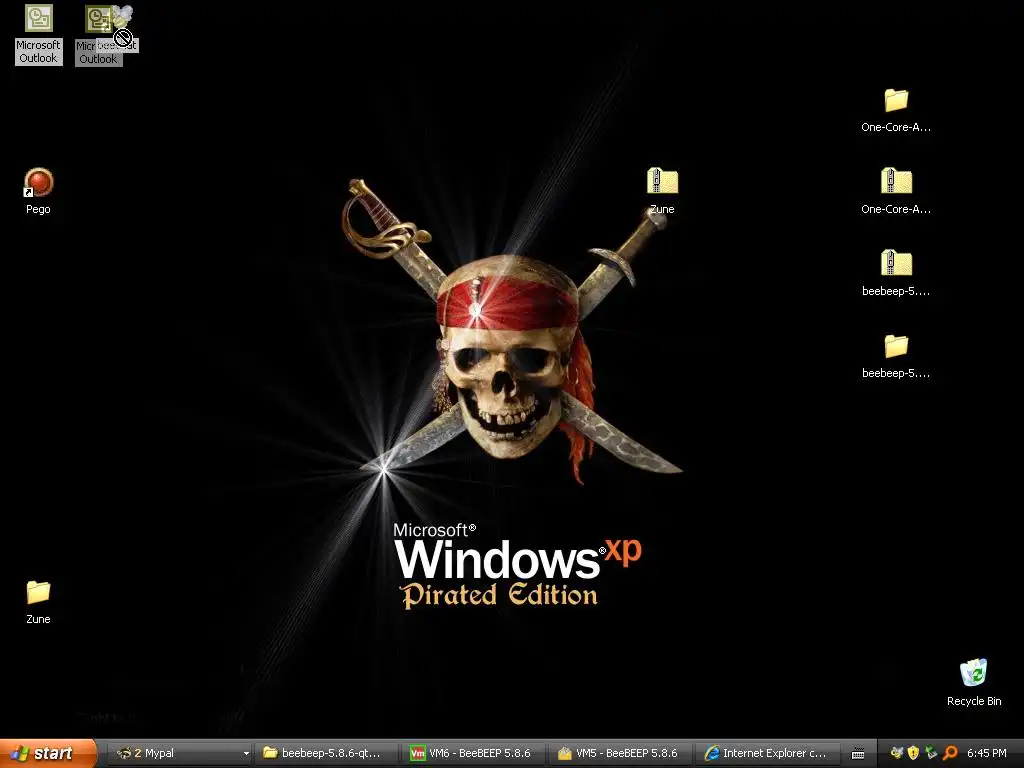This screenshot has height=768, width=1024.
Task: Click the orange magnifier tray icon
Action: click(950, 753)
